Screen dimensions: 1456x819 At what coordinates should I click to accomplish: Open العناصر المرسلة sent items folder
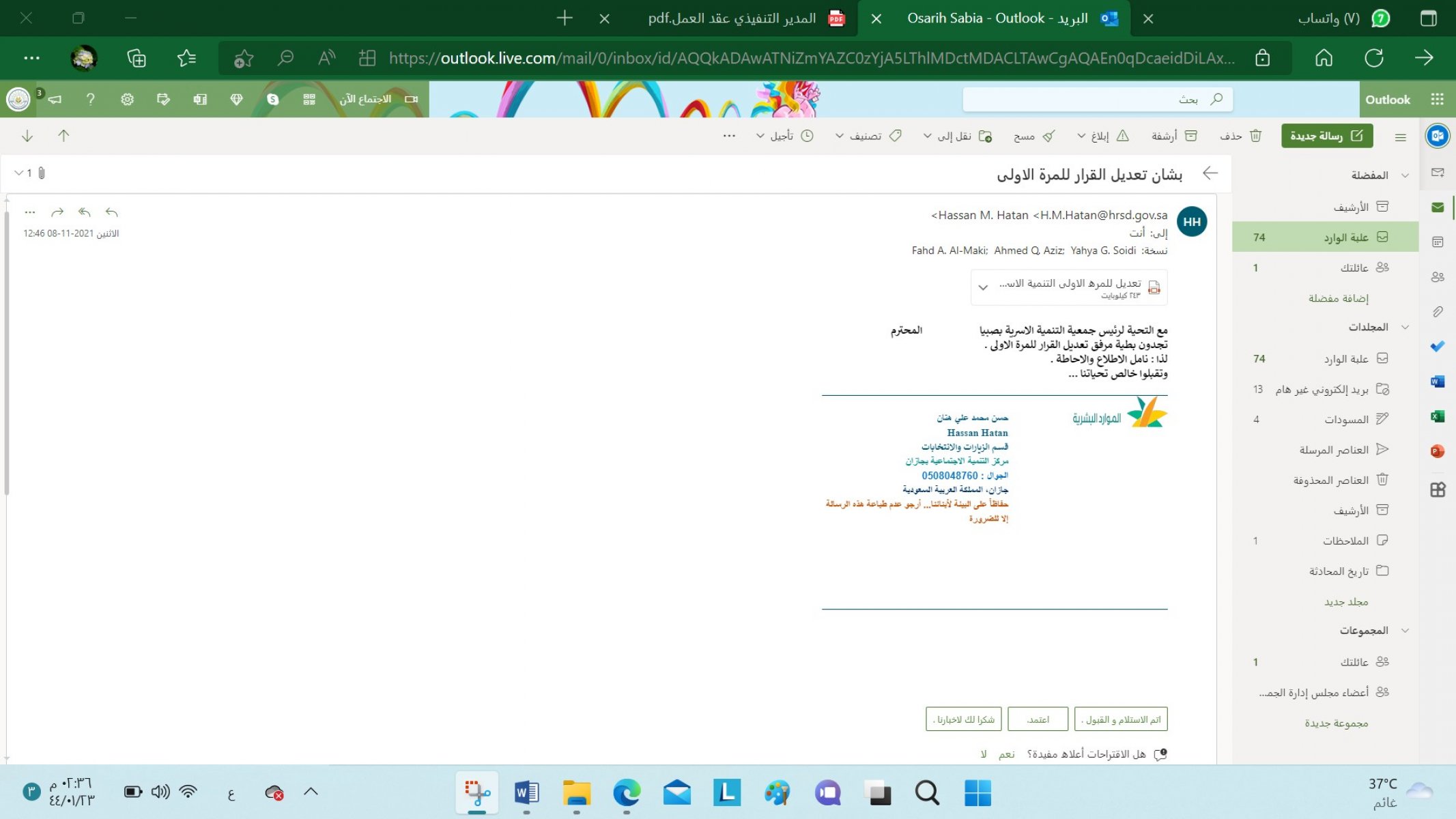tap(1326, 450)
